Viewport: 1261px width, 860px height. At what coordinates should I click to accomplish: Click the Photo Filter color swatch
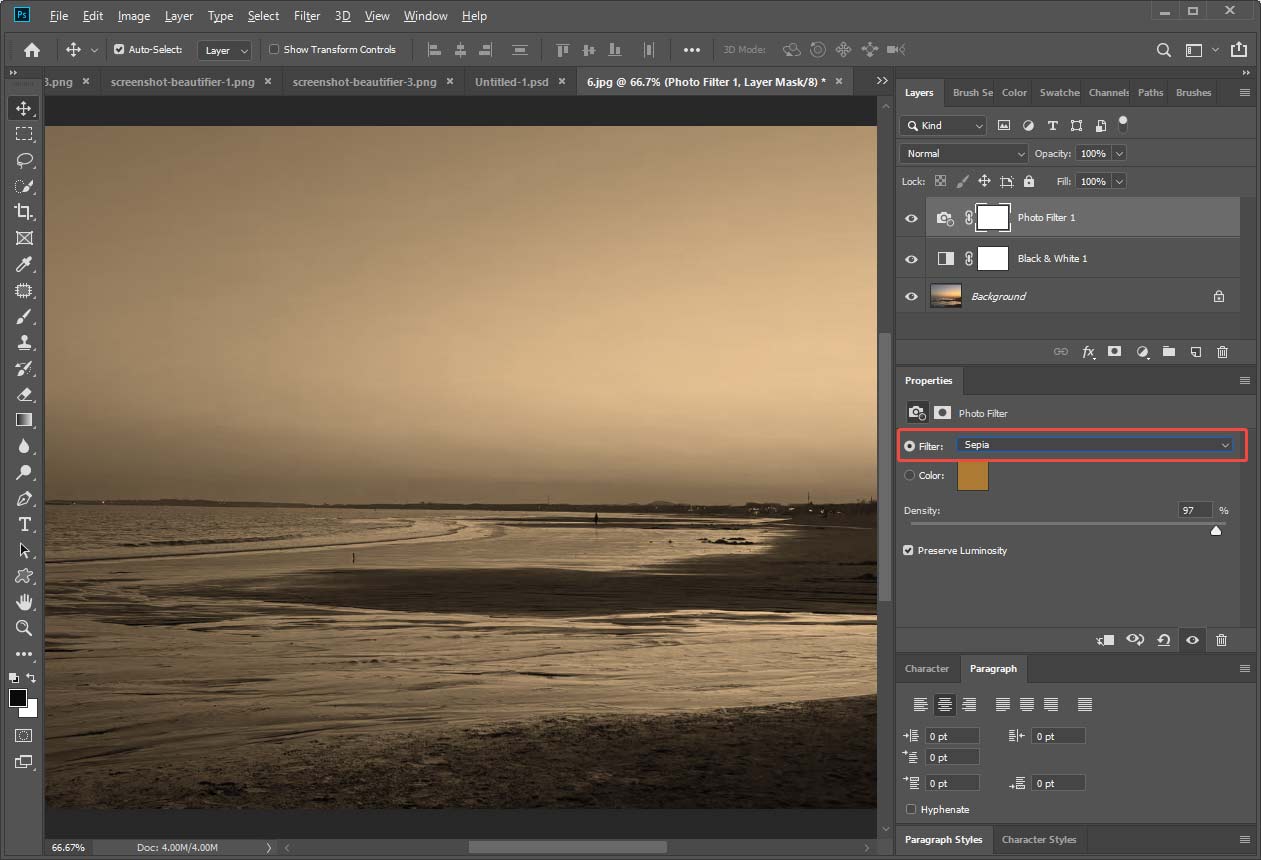[972, 476]
